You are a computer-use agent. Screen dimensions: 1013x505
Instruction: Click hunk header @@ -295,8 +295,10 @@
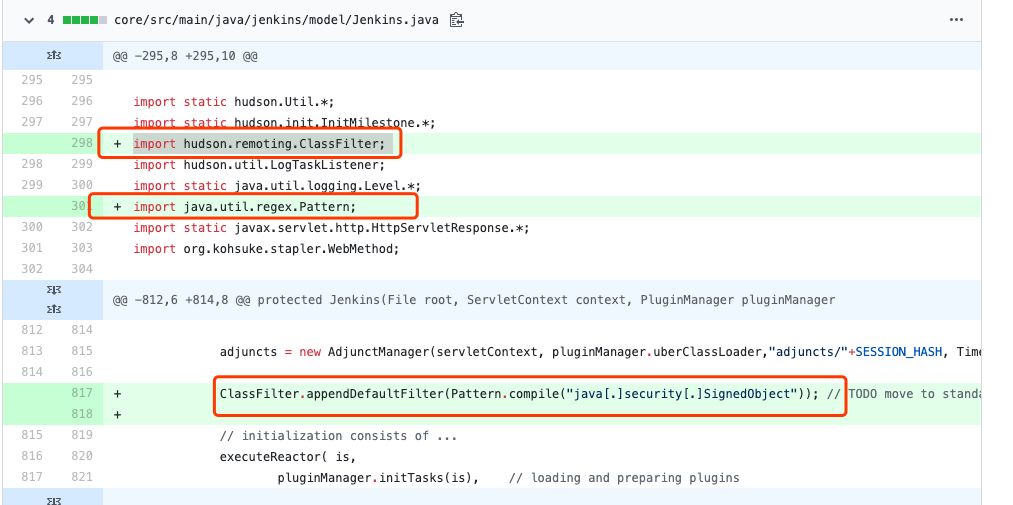tap(185, 56)
